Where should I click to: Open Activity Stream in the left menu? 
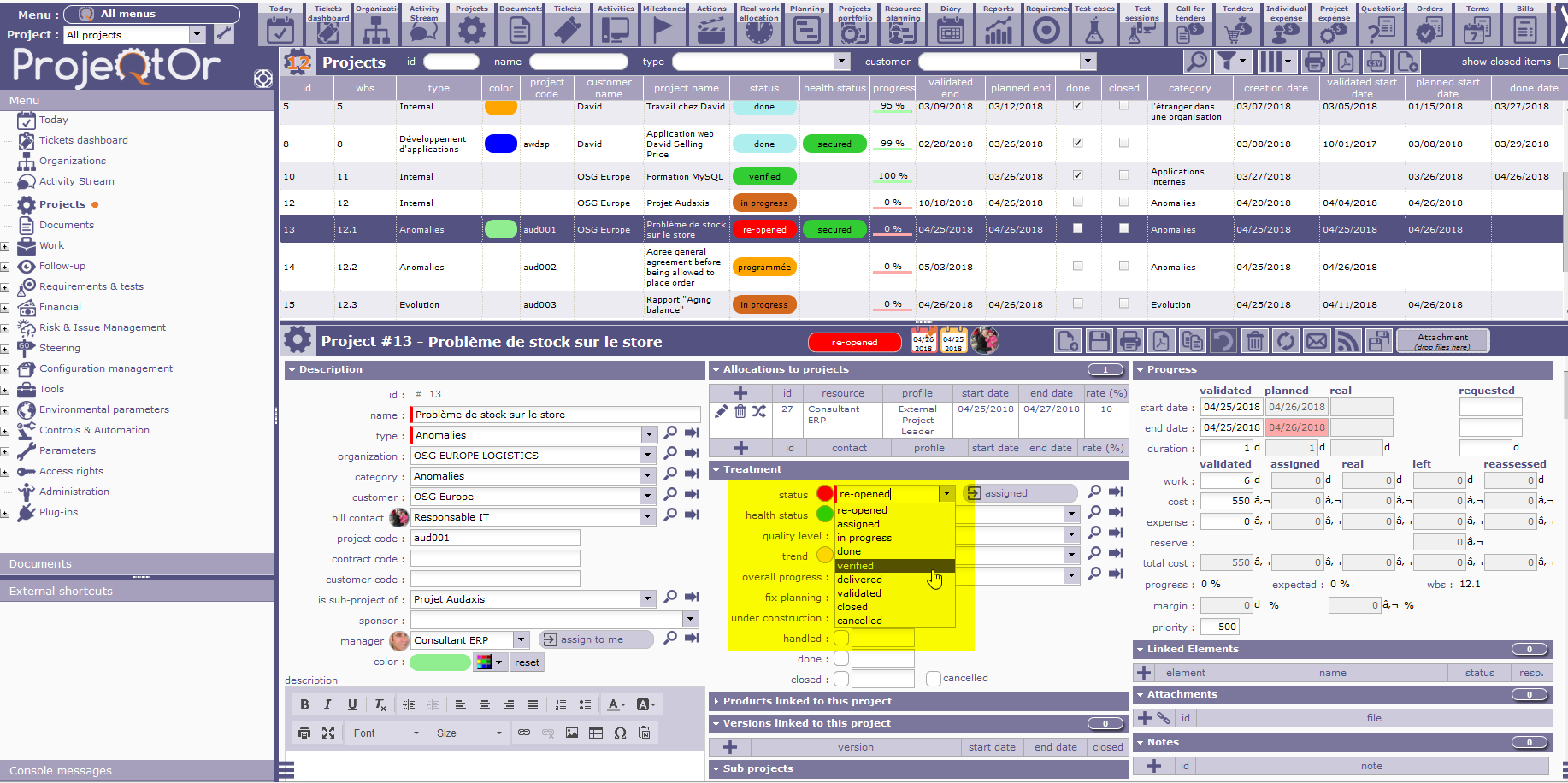pyautogui.click(x=76, y=181)
